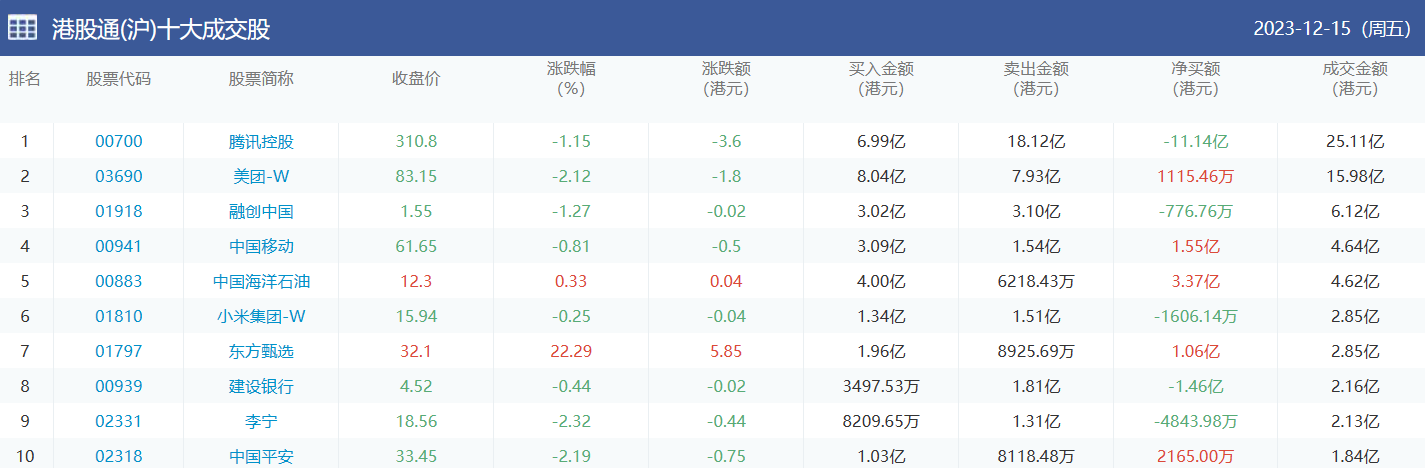Open 李宁 stock name link
Screen dimensions: 1425x468
(x=261, y=422)
